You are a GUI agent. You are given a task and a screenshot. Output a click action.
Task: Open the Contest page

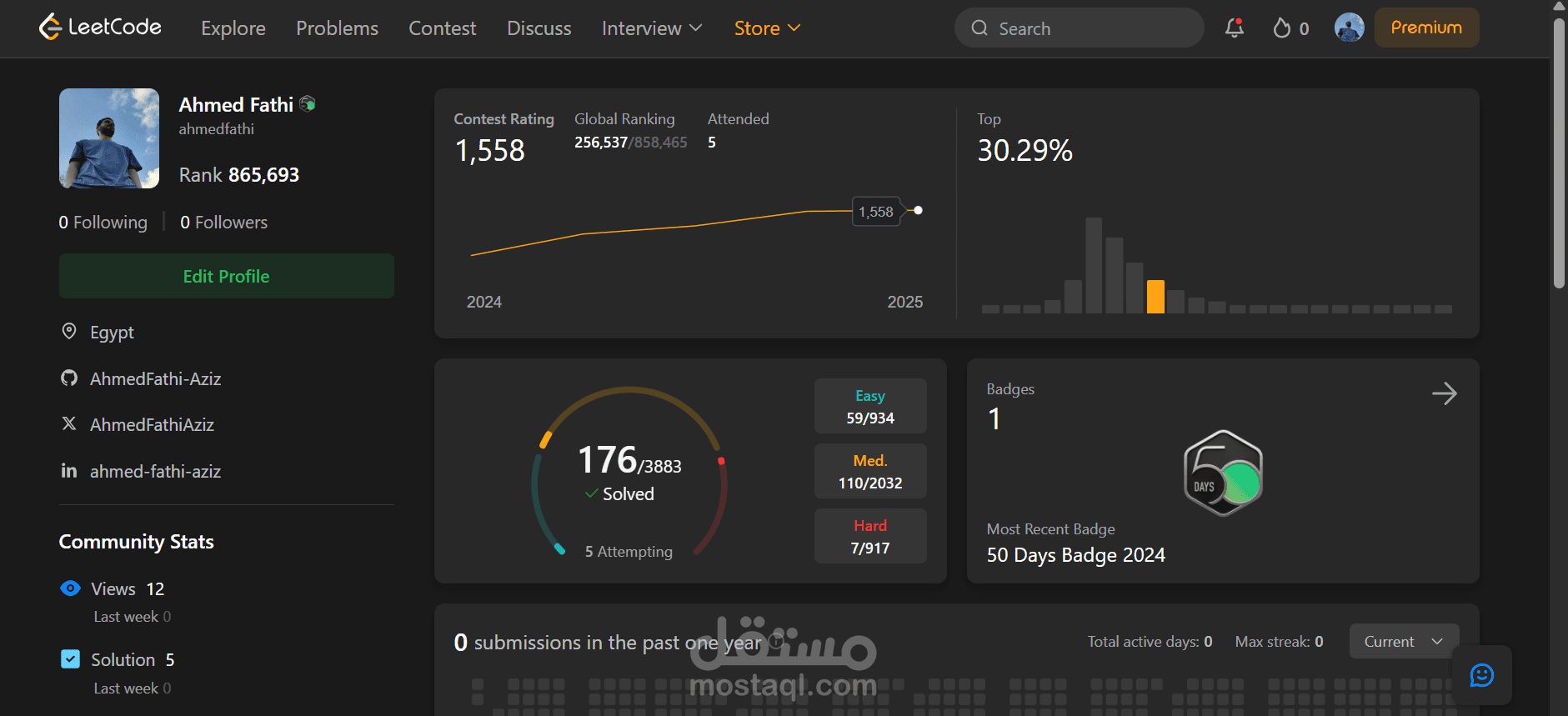[443, 28]
